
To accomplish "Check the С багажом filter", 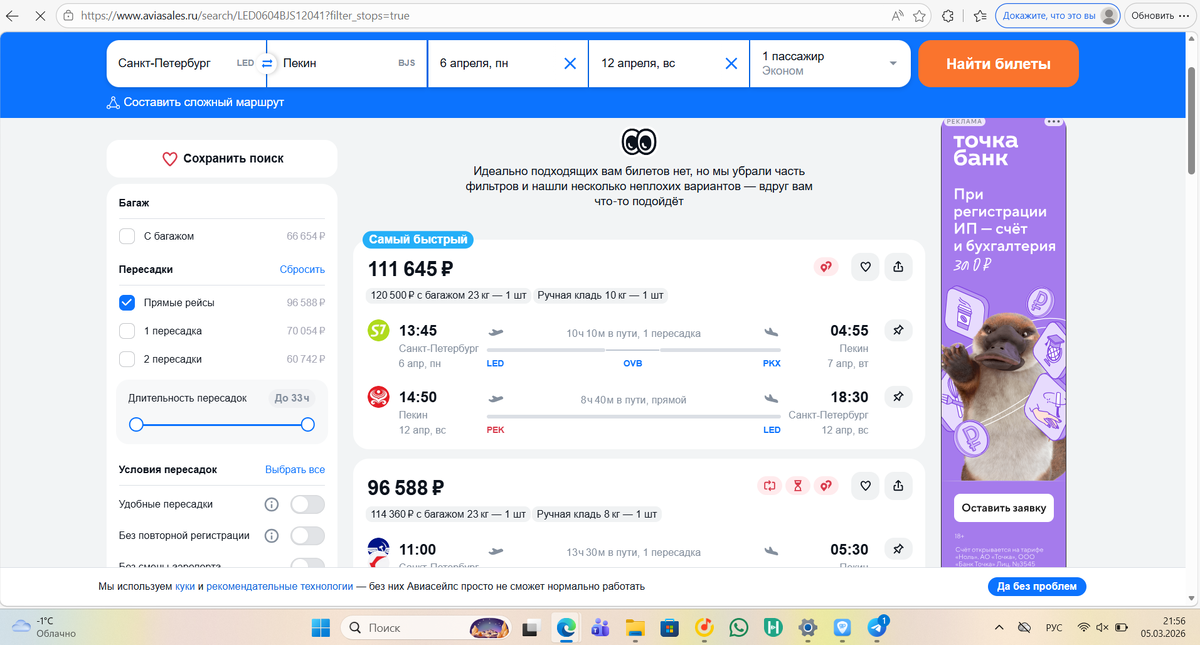I will point(127,237).
